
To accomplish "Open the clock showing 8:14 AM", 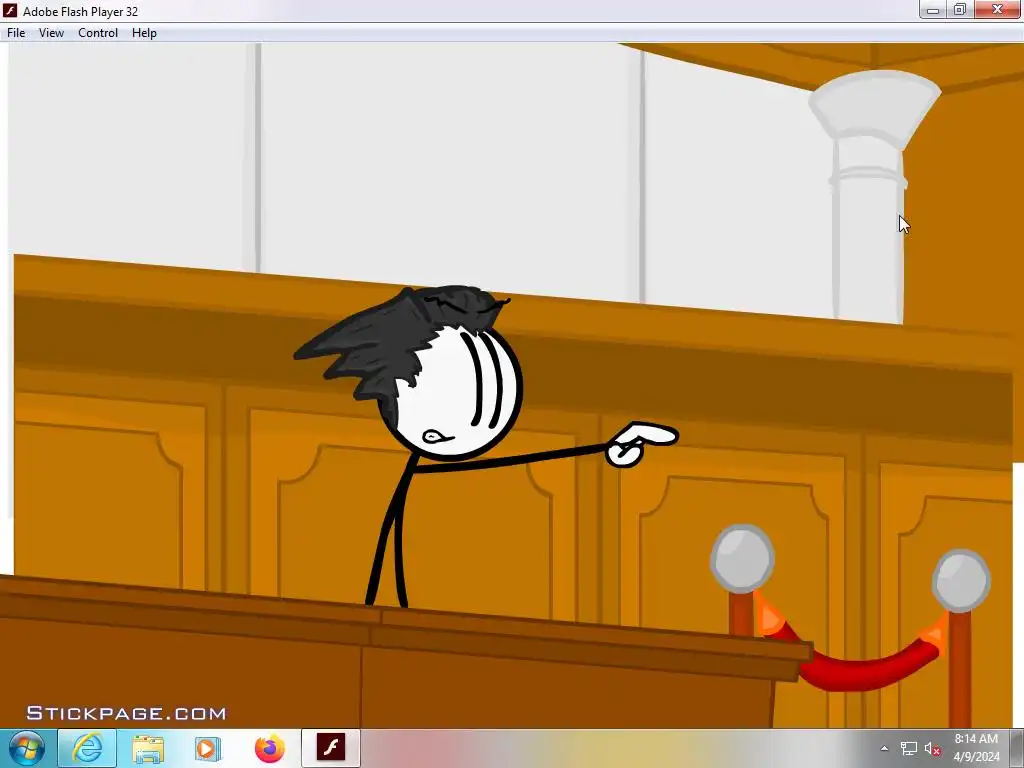I will pos(976,748).
